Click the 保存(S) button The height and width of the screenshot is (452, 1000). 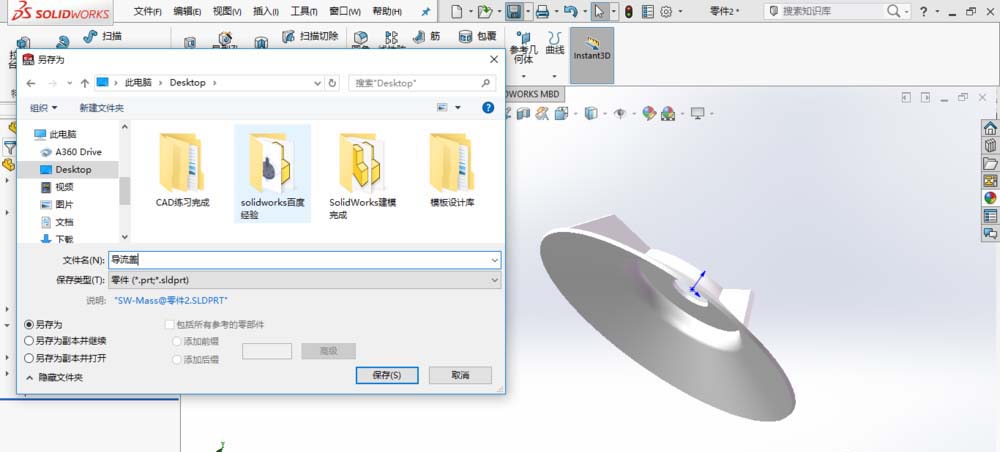coord(386,375)
